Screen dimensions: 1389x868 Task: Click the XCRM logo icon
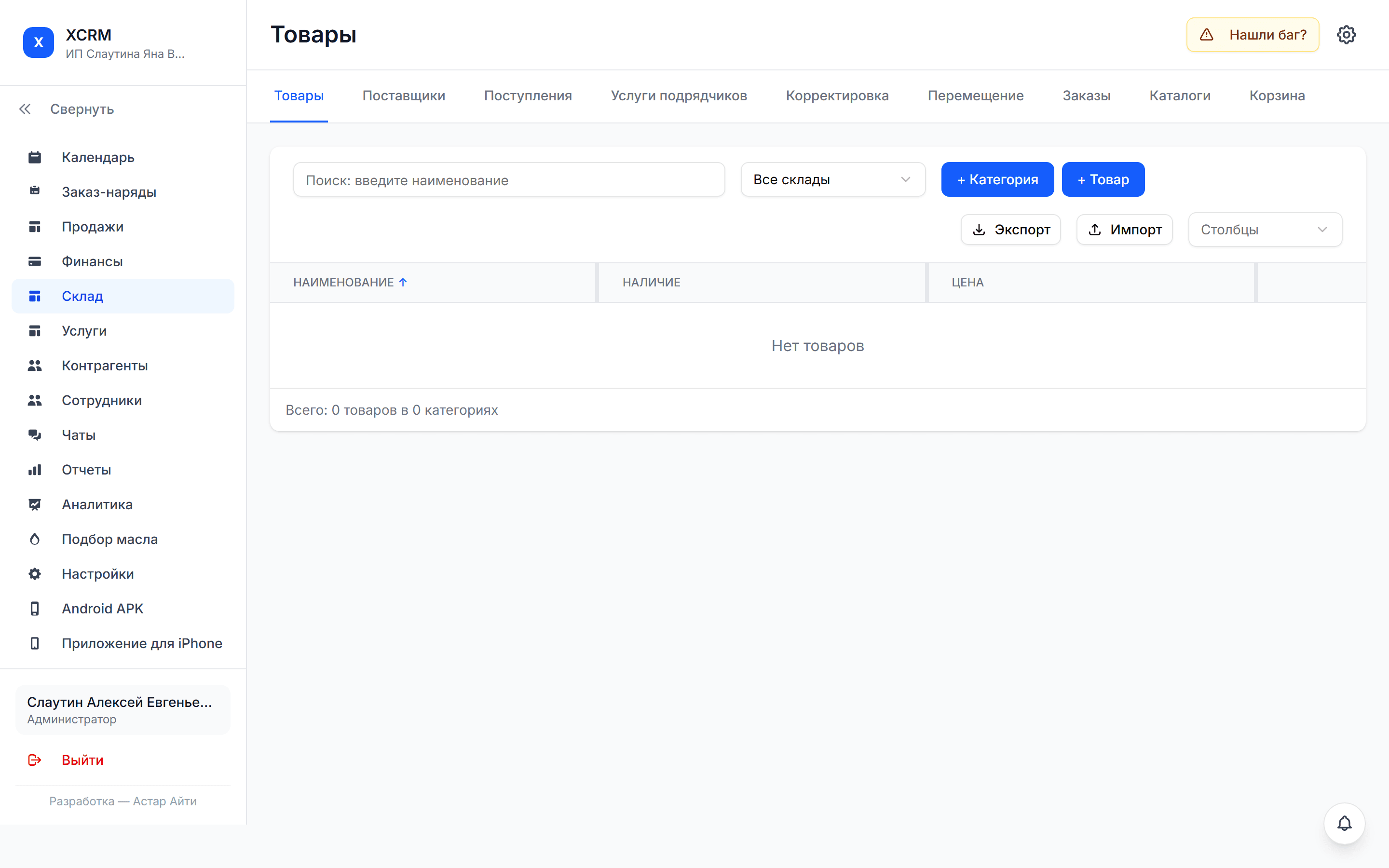(x=39, y=42)
